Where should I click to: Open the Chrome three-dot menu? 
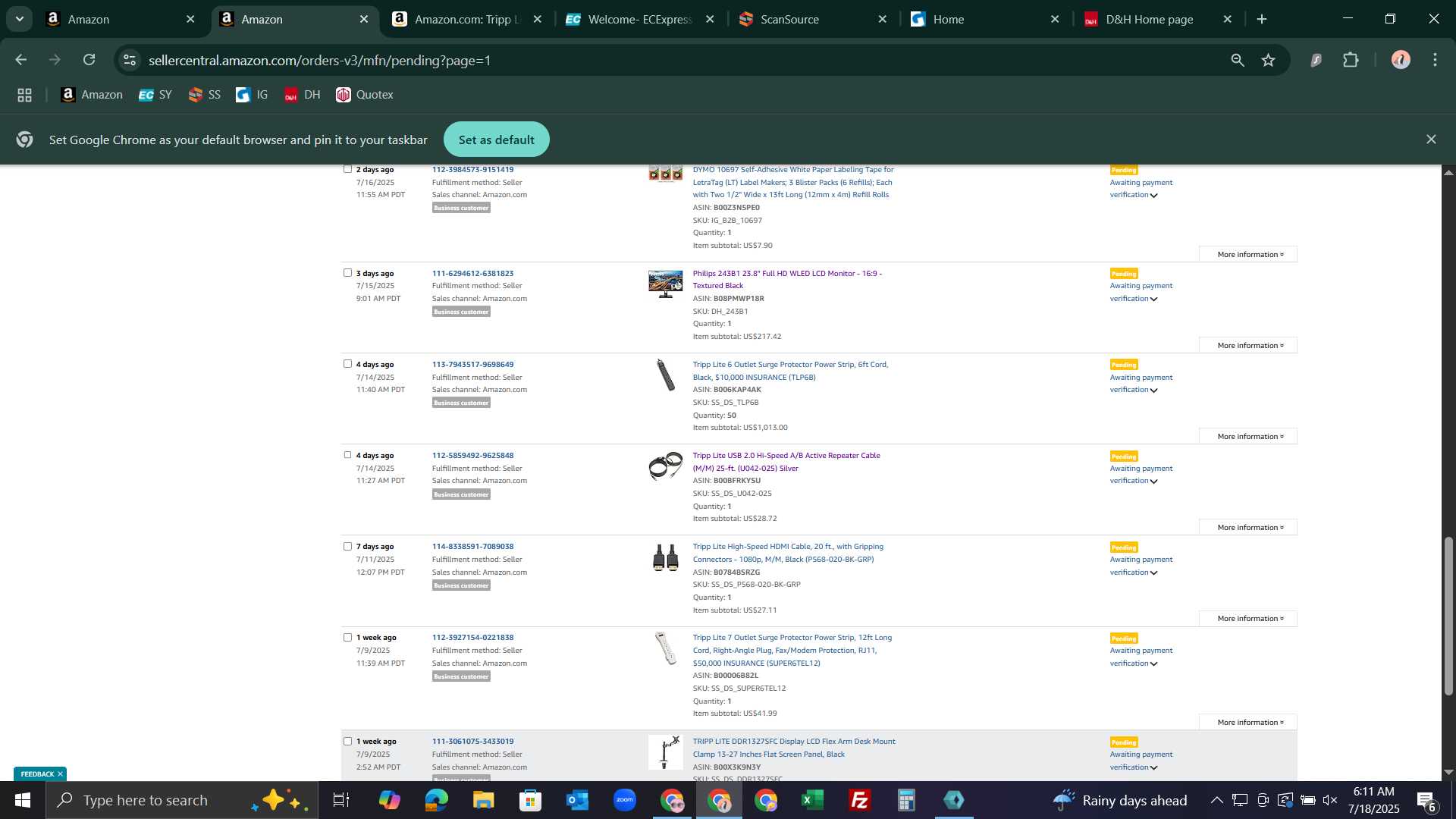[x=1435, y=60]
